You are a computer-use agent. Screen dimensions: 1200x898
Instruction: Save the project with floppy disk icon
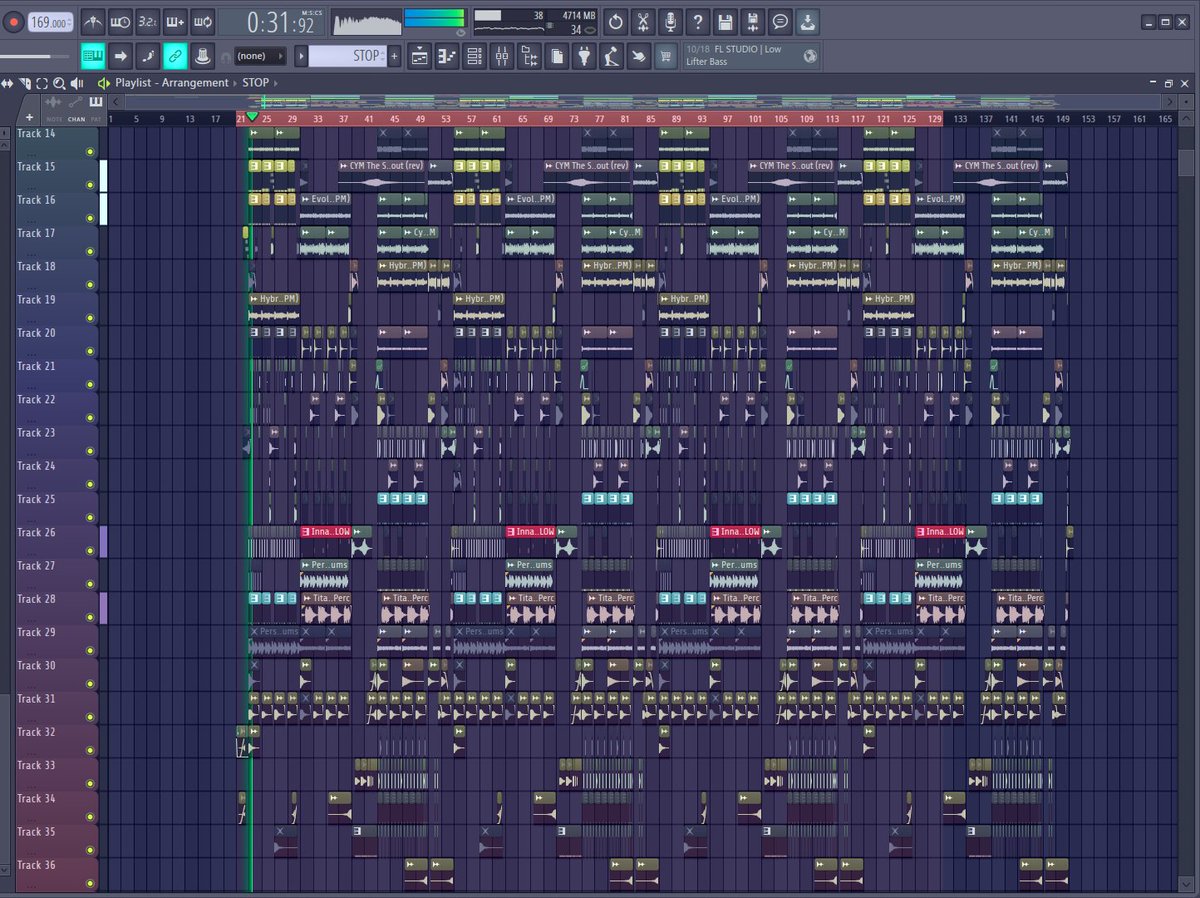click(725, 21)
